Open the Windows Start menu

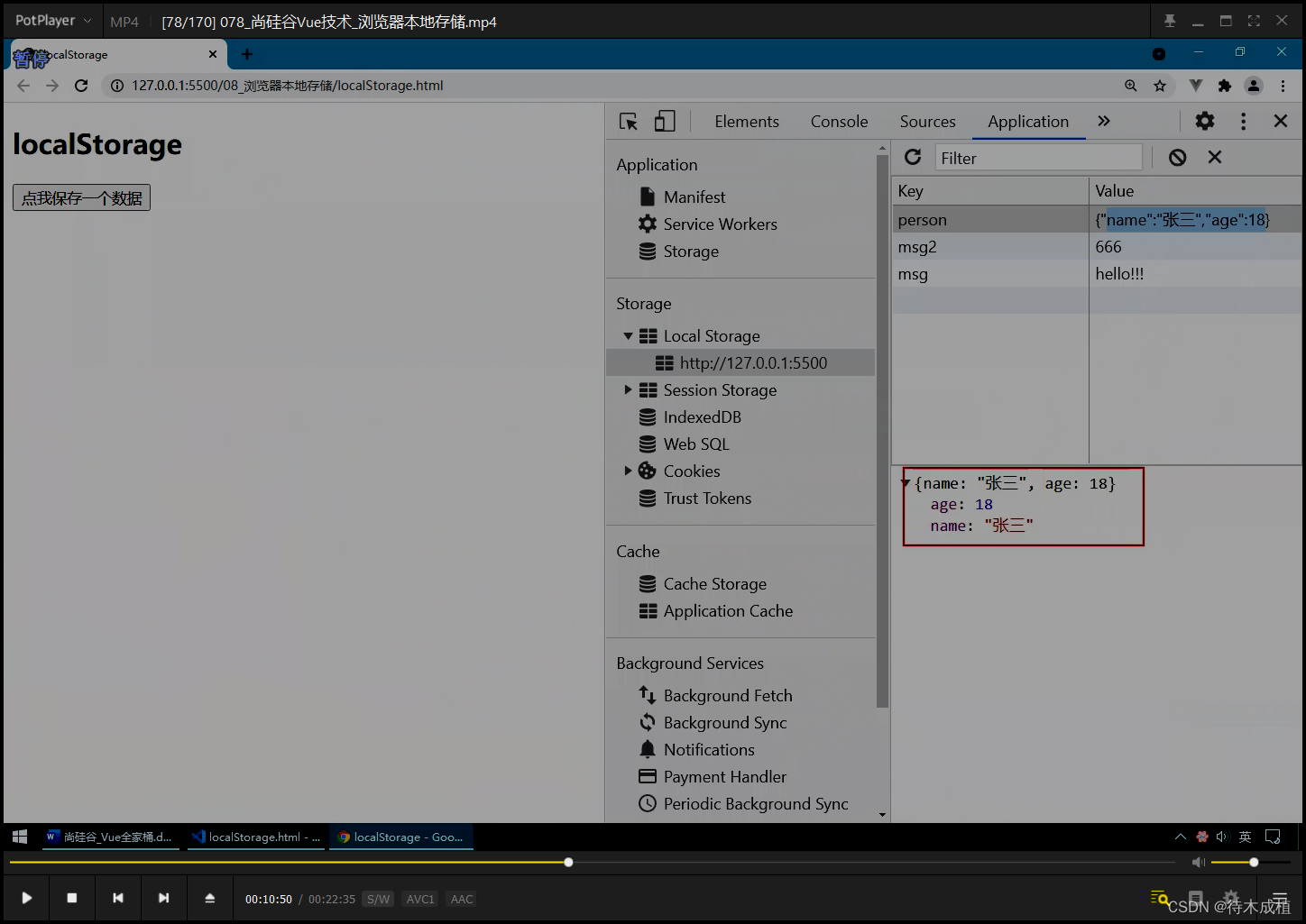pos(20,837)
